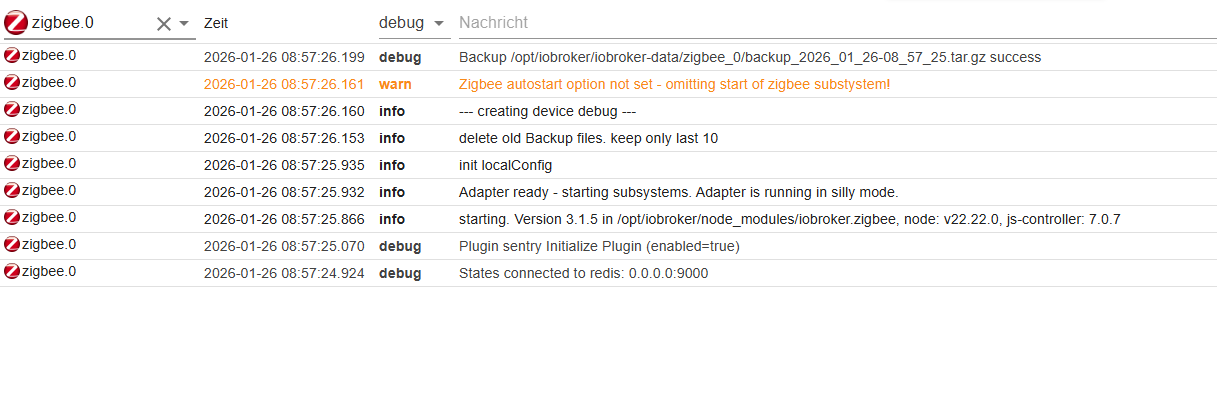
Task: Click the backup tar.gz success message
Action: (749, 57)
